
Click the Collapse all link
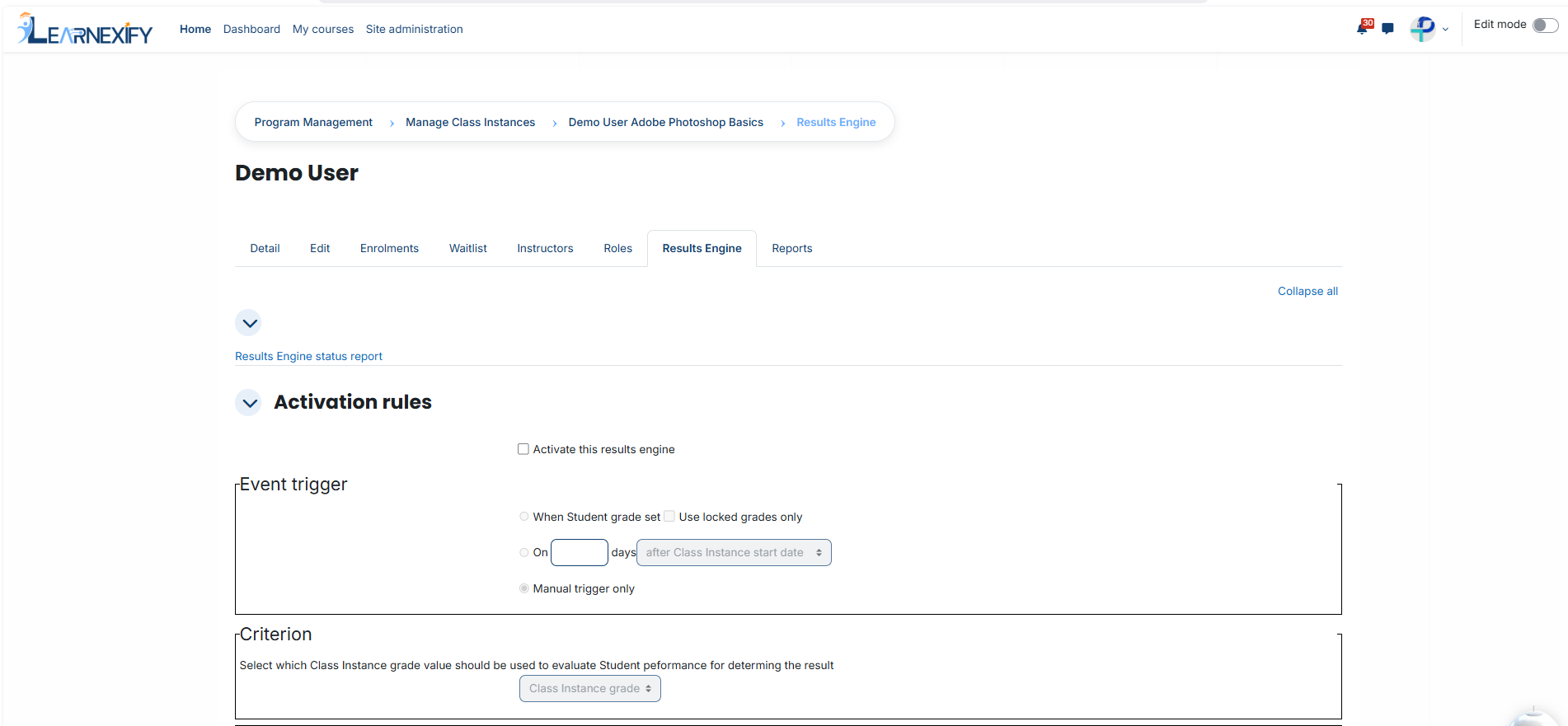pos(1307,291)
